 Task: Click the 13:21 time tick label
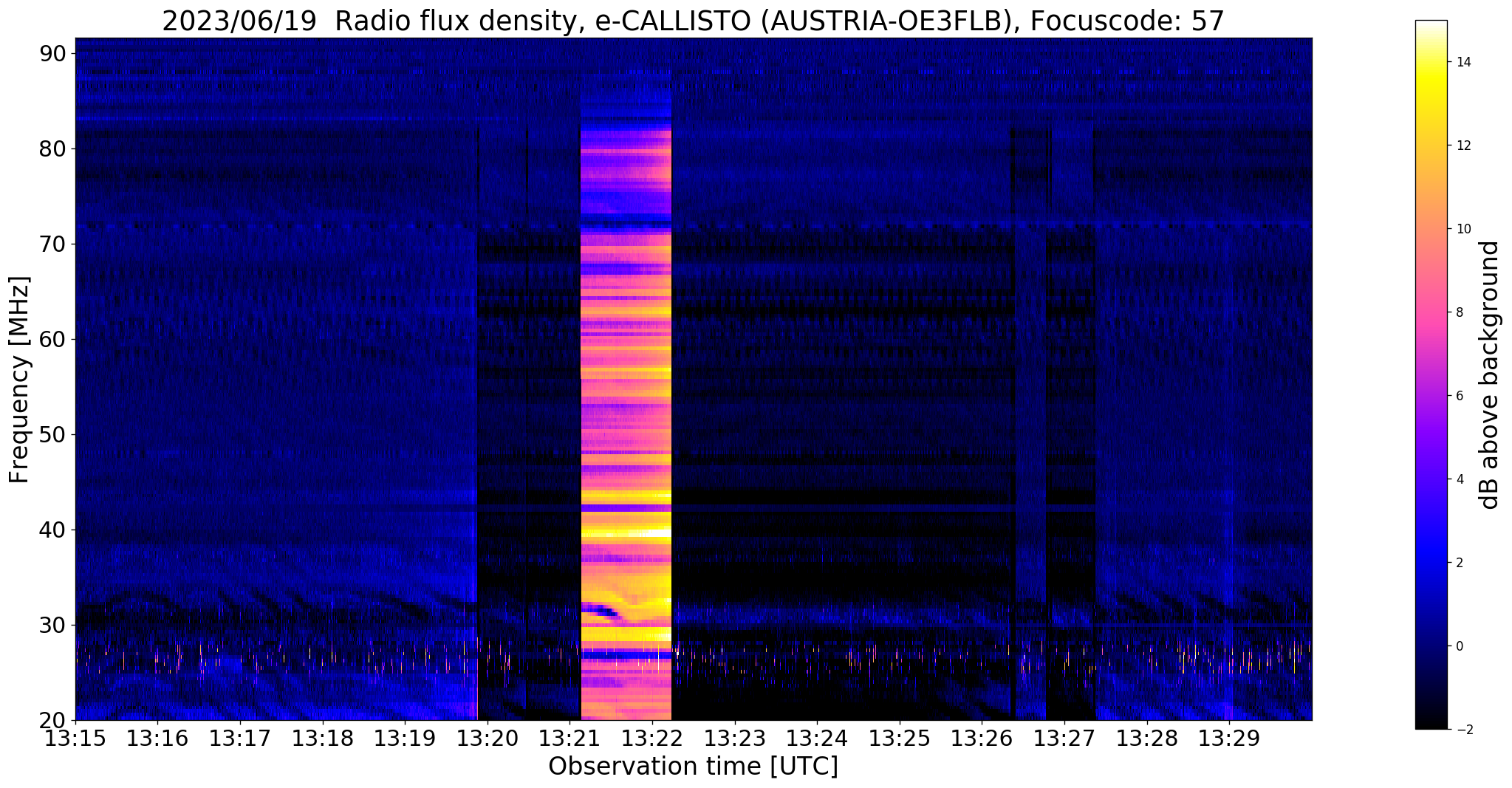[569, 739]
